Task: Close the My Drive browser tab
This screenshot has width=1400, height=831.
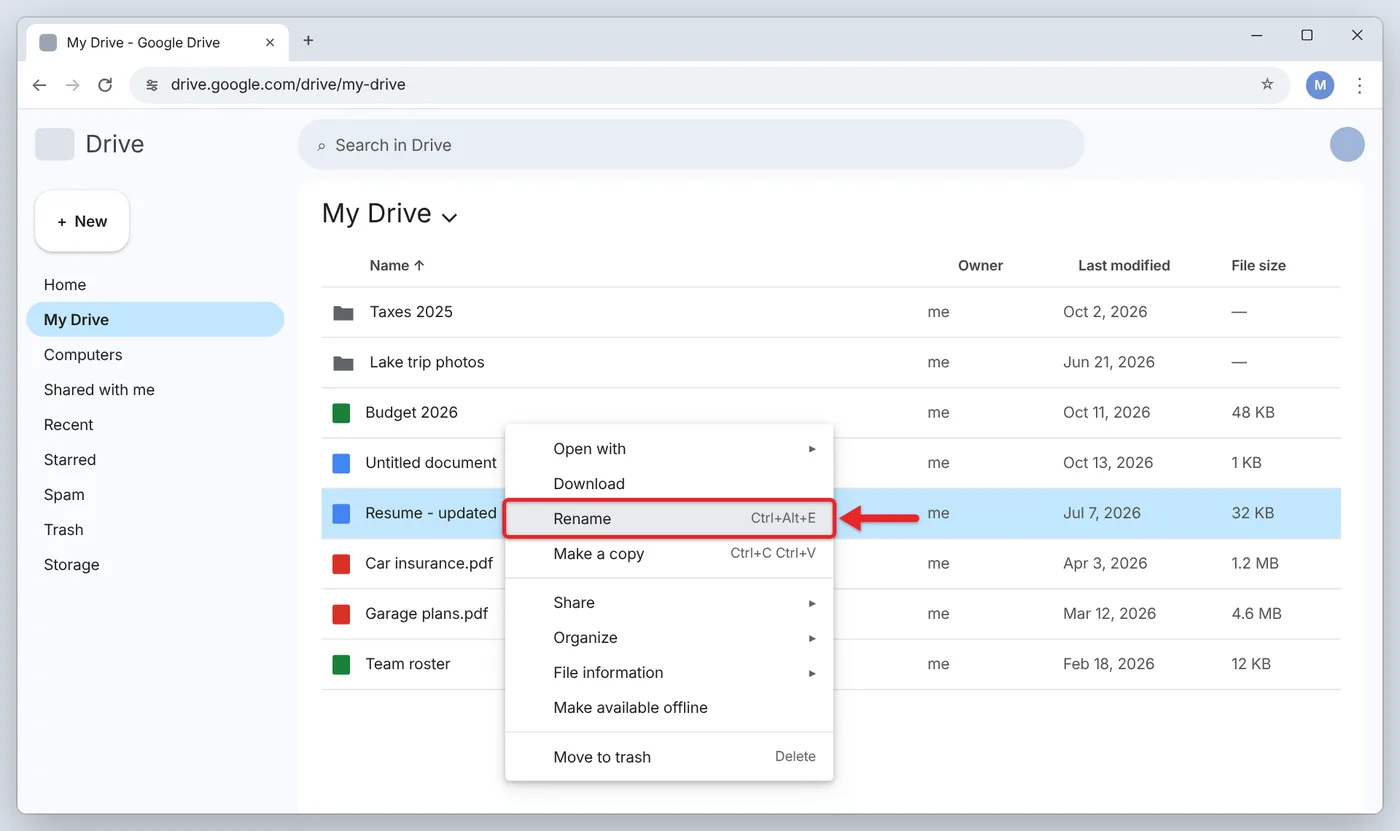Action: (269, 42)
